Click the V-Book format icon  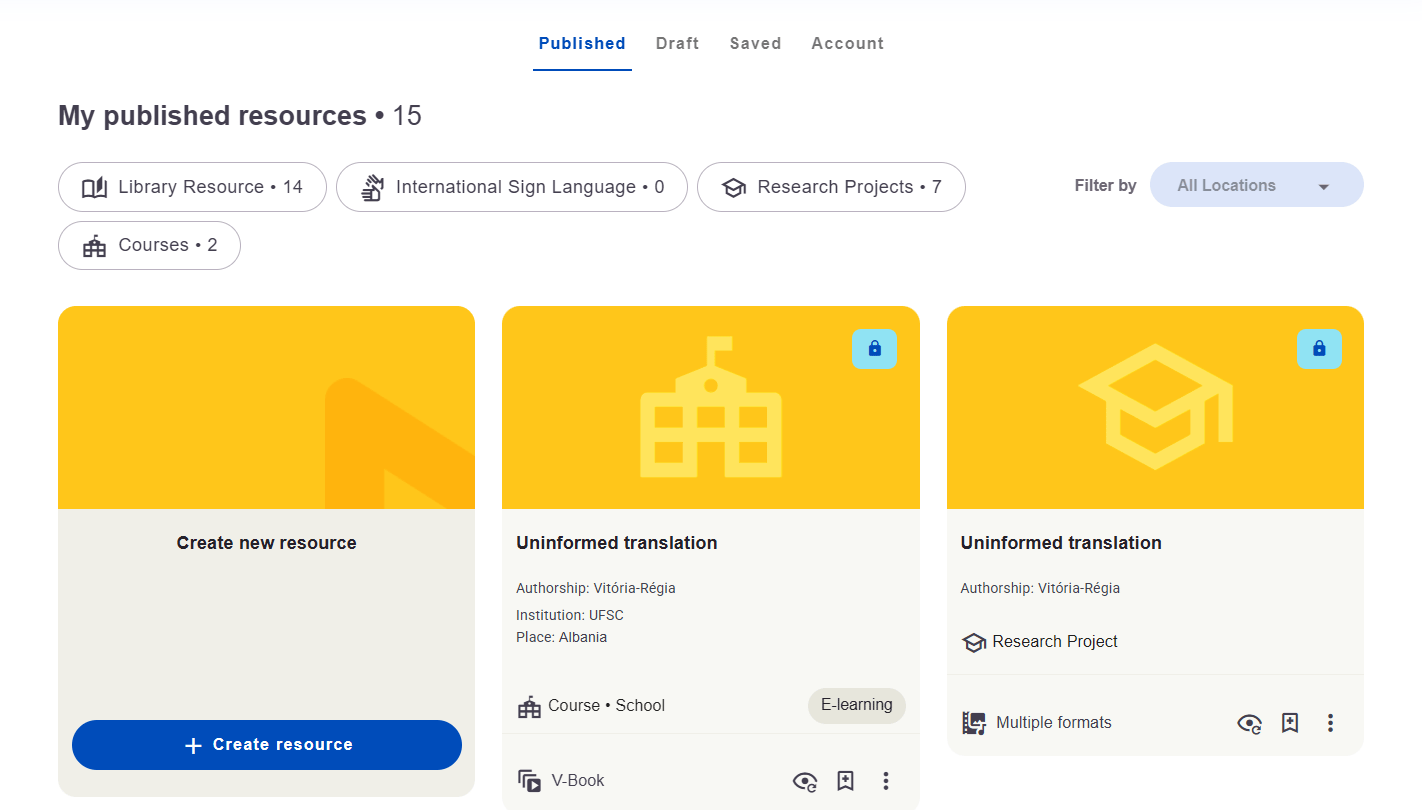click(529, 781)
